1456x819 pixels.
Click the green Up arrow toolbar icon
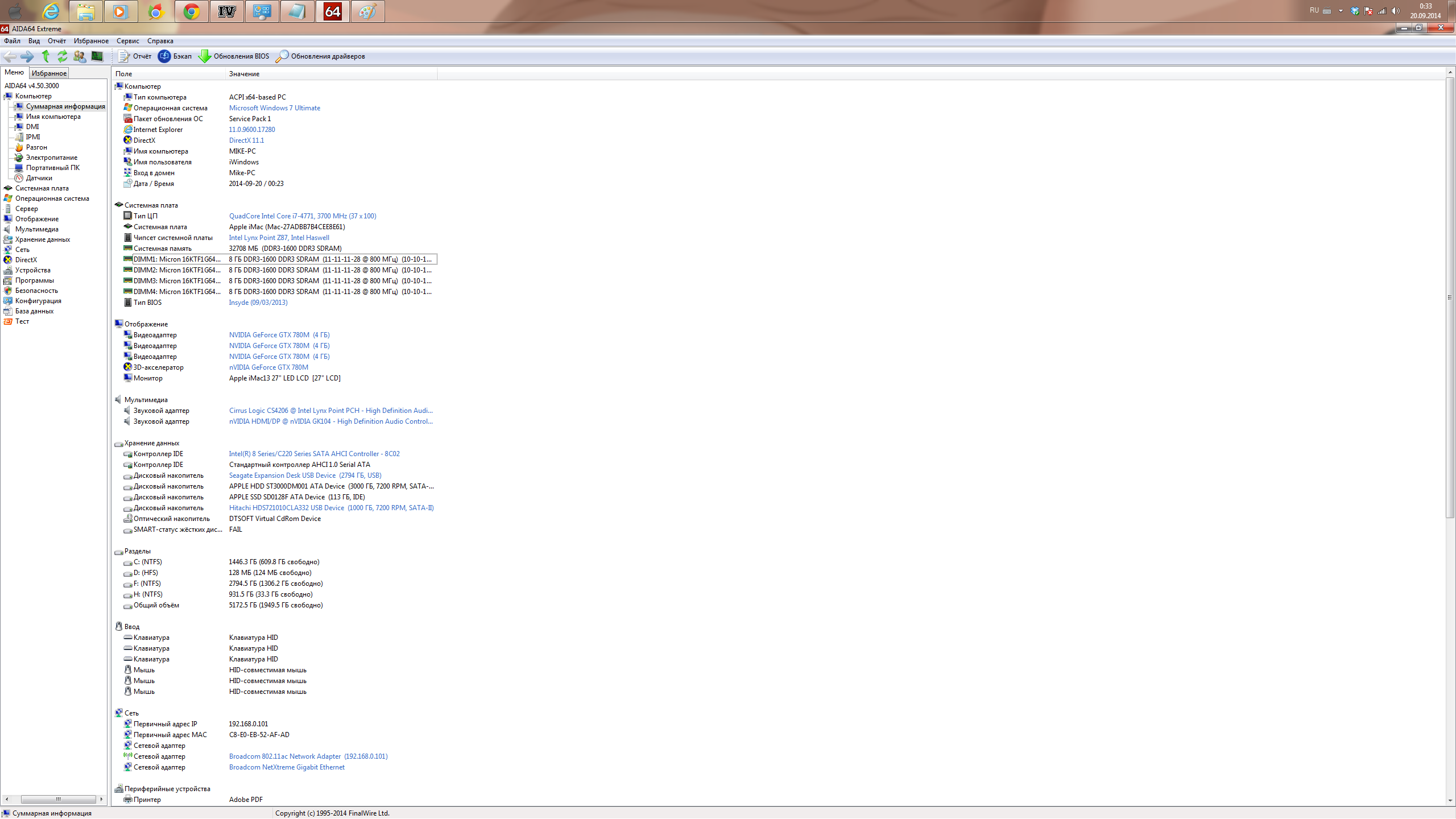45,56
